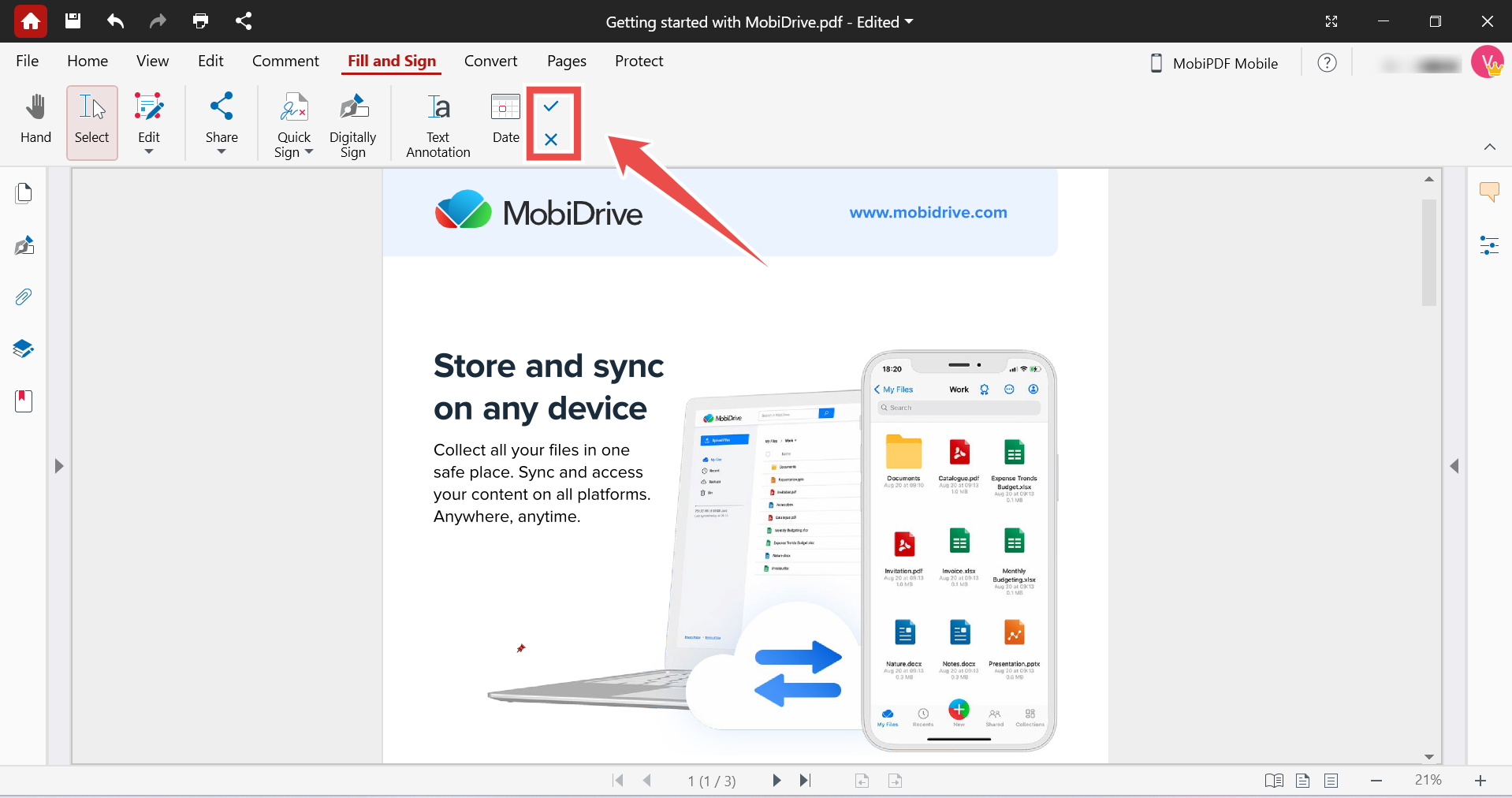Viewport: 1512px width, 798px height.
Task: Click the Share ribbon button
Action: 222,116
